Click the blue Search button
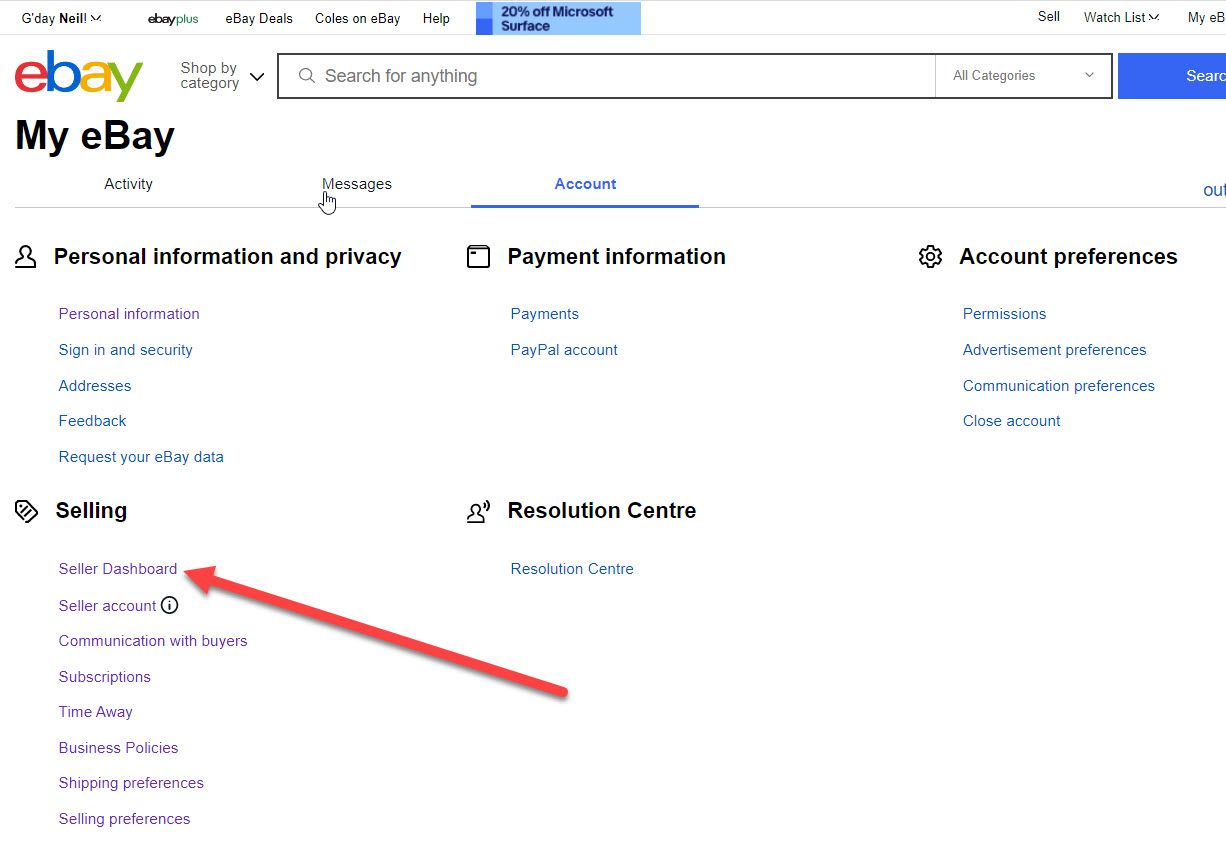Screen dimensions: 1226x854 [x=1172, y=76]
